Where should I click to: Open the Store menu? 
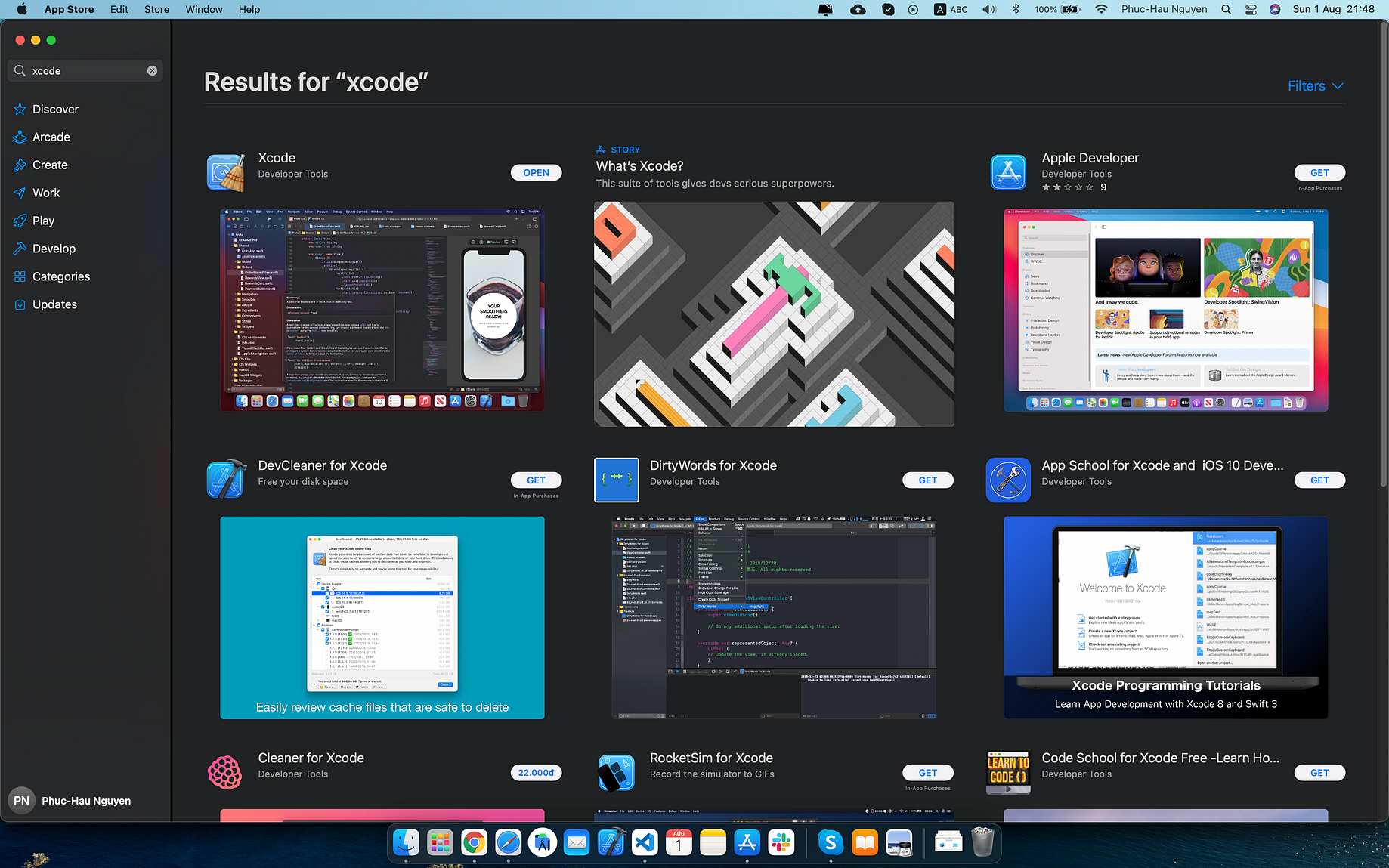156,9
